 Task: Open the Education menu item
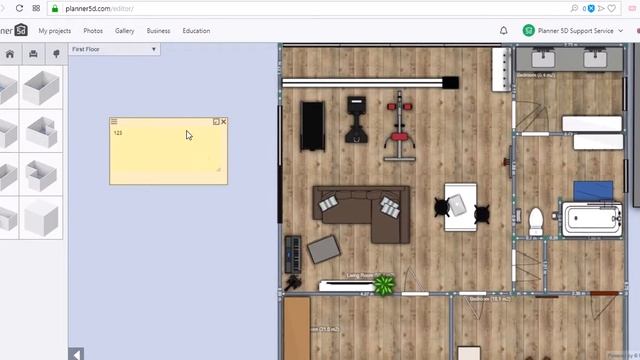pos(196,31)
